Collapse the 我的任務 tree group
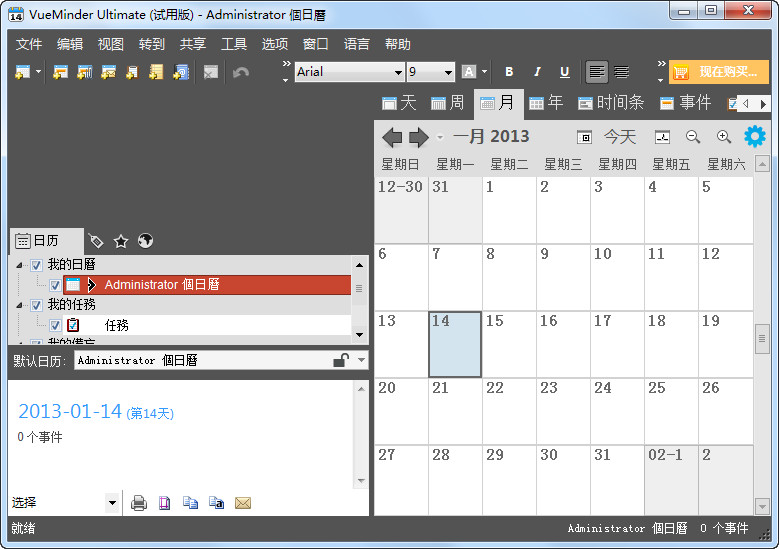Image resolution: width=779 pixels, height=549 pixels. [x=19, y=305]
